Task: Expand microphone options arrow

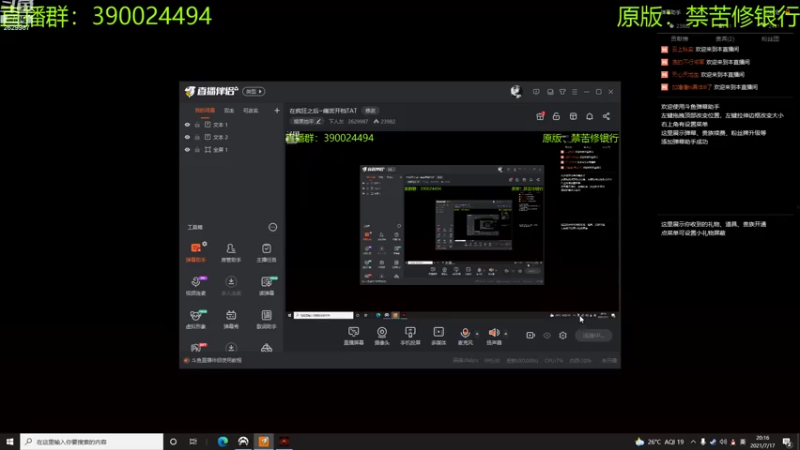Action: tap(477, 334)
